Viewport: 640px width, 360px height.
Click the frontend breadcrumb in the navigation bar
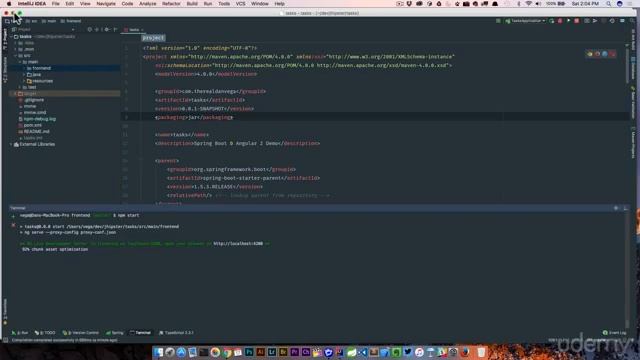tap(71, 21)
